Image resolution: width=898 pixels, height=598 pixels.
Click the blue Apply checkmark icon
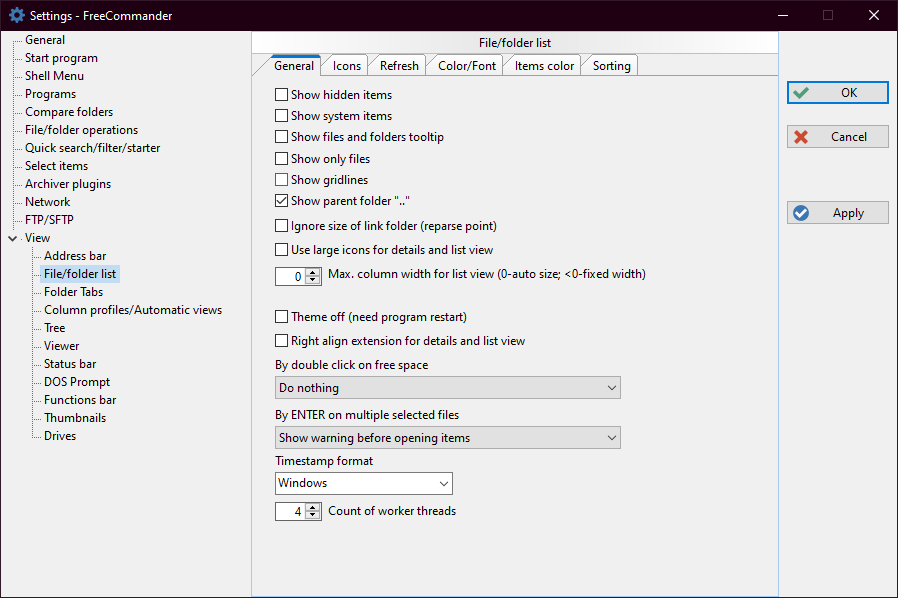pos(800,213)
